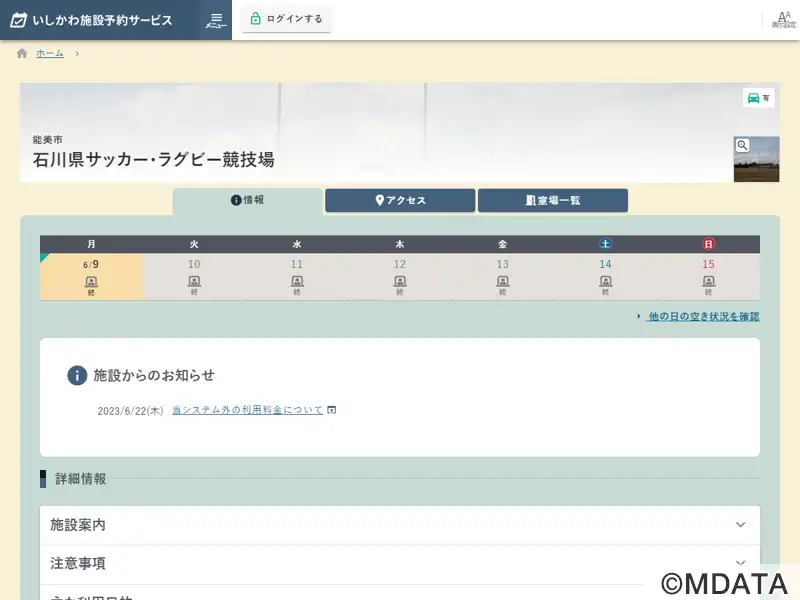Select Thursday 12 in the week calendar
The image size is (800, 600).
coord(400,277)
